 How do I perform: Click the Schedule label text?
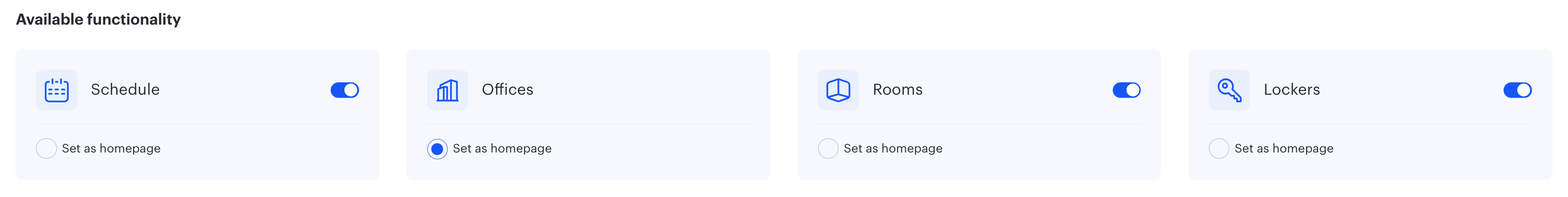click(126, 90)
